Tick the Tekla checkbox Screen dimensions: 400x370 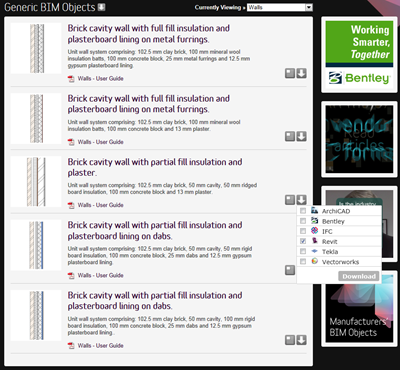coord(303,251)
